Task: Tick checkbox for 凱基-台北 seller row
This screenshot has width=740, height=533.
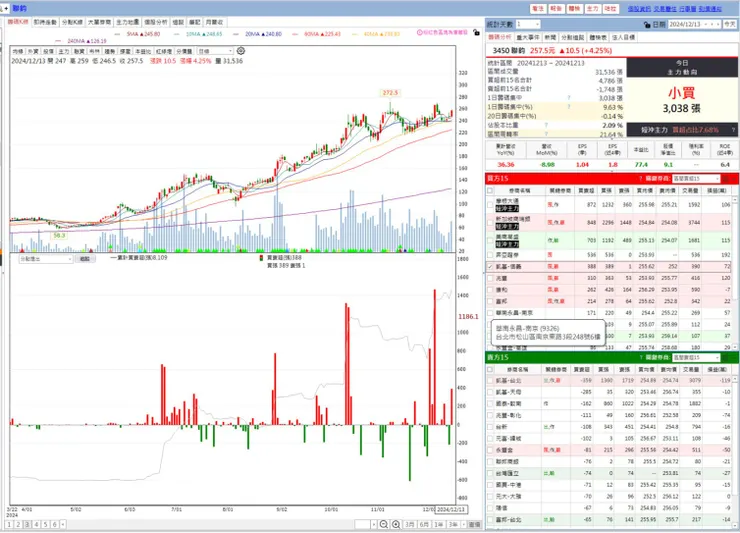Action: coord(490,381)
